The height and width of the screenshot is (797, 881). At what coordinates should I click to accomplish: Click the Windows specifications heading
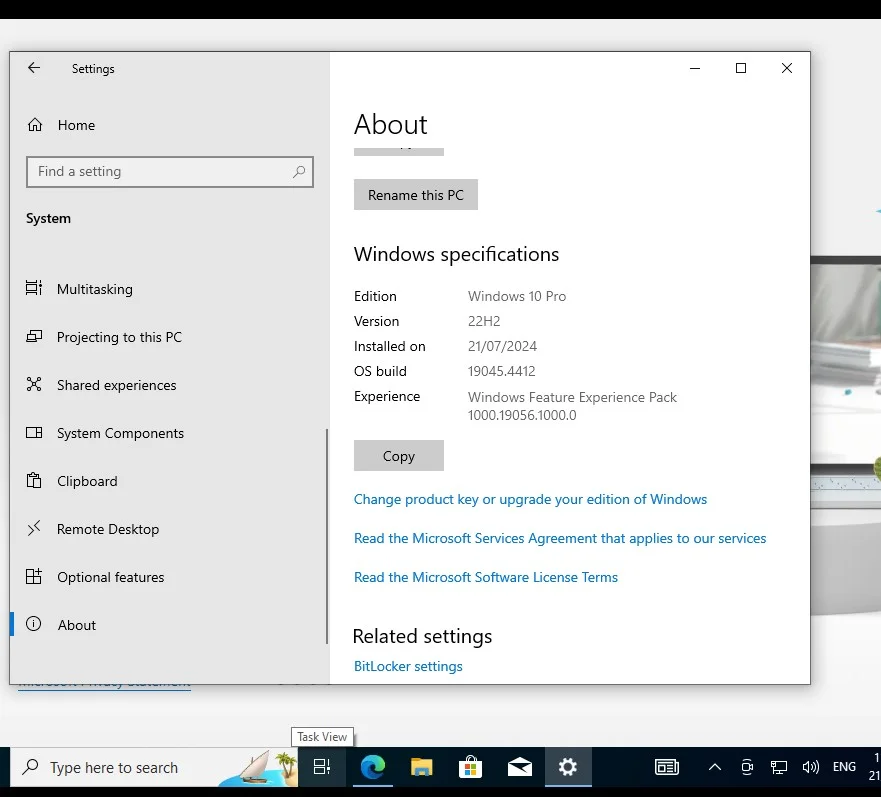(x=456, y=255)
